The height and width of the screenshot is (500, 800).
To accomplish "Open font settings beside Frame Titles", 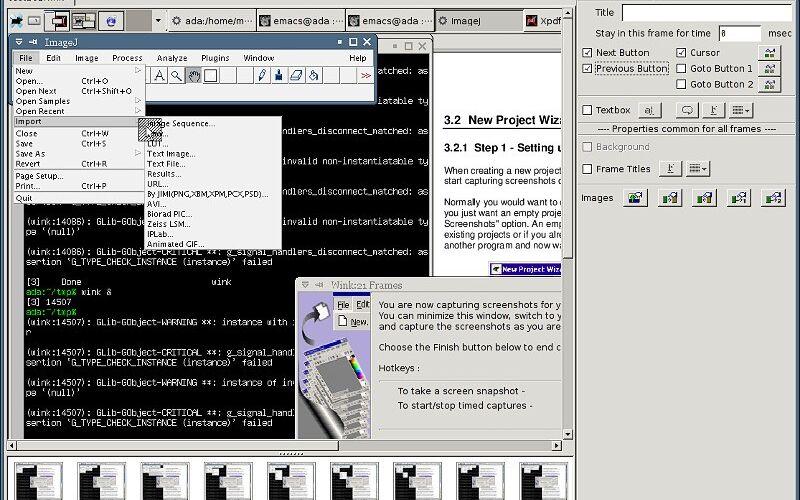I will click(x=670, y=168).
